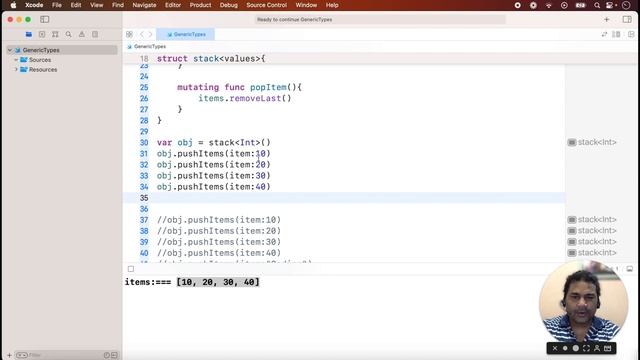Open the File menu

[57, 5]
